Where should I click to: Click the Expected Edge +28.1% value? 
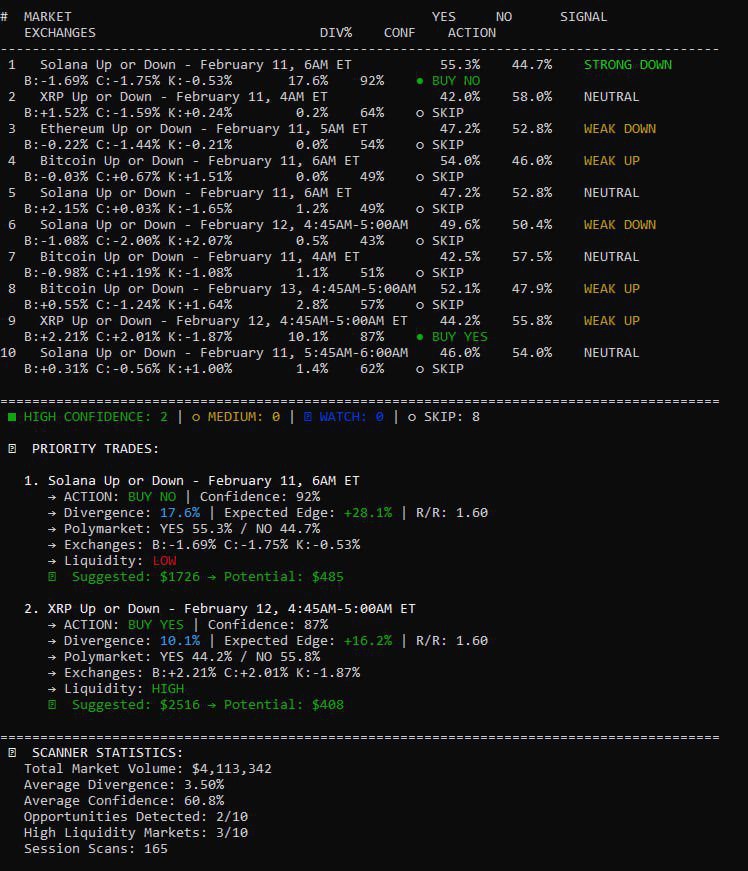pyautogui.click(x=368, y=513)
